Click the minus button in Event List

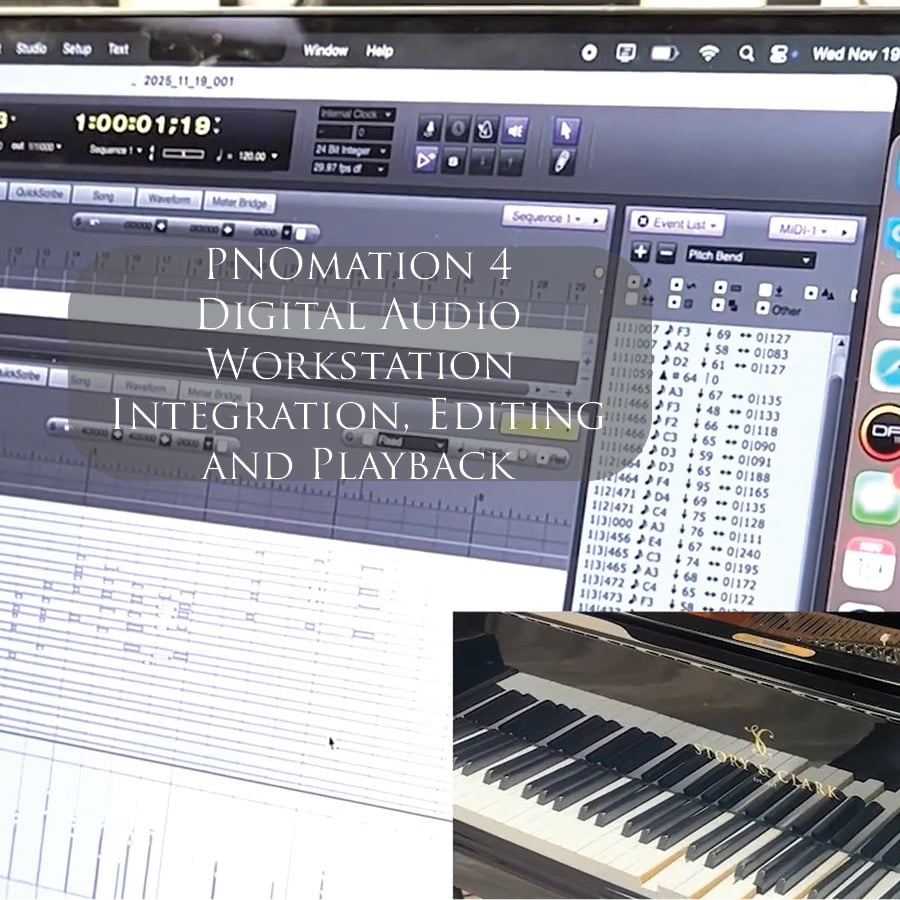click(666, 253)
